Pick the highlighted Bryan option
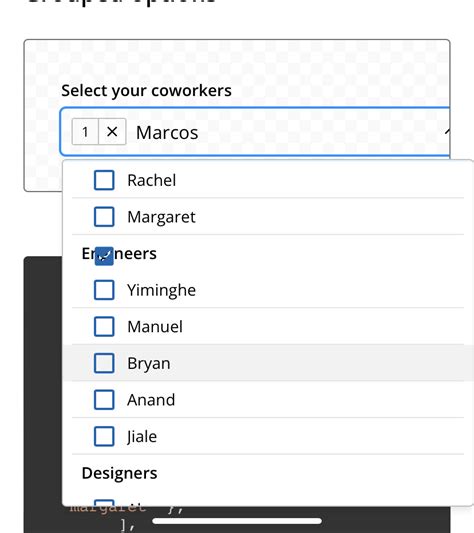The width and height of the screenshot is (474, 533). click(x=268, y=363)
